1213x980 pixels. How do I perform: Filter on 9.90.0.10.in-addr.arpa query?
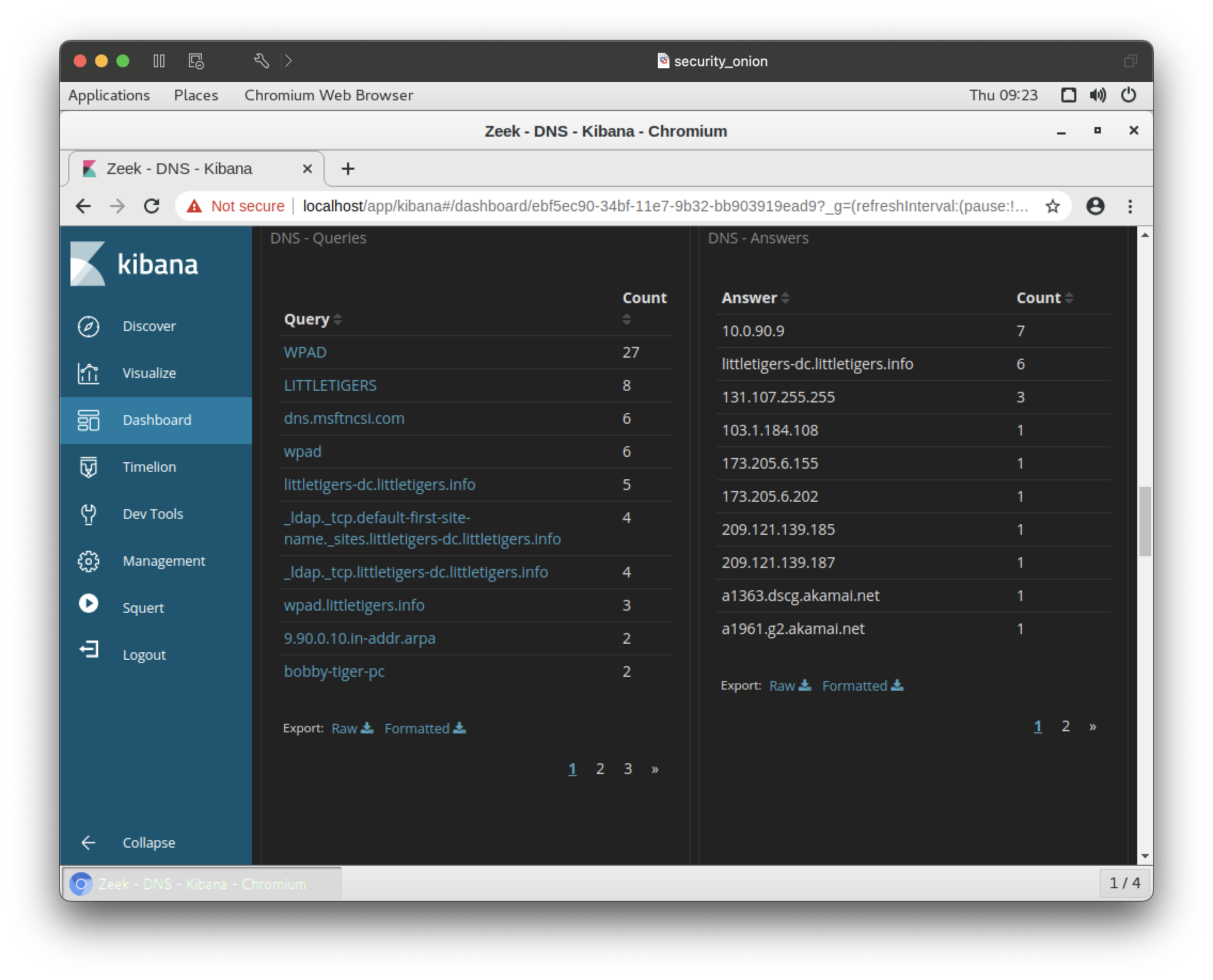pyautogui.click(x=359, y=638)
